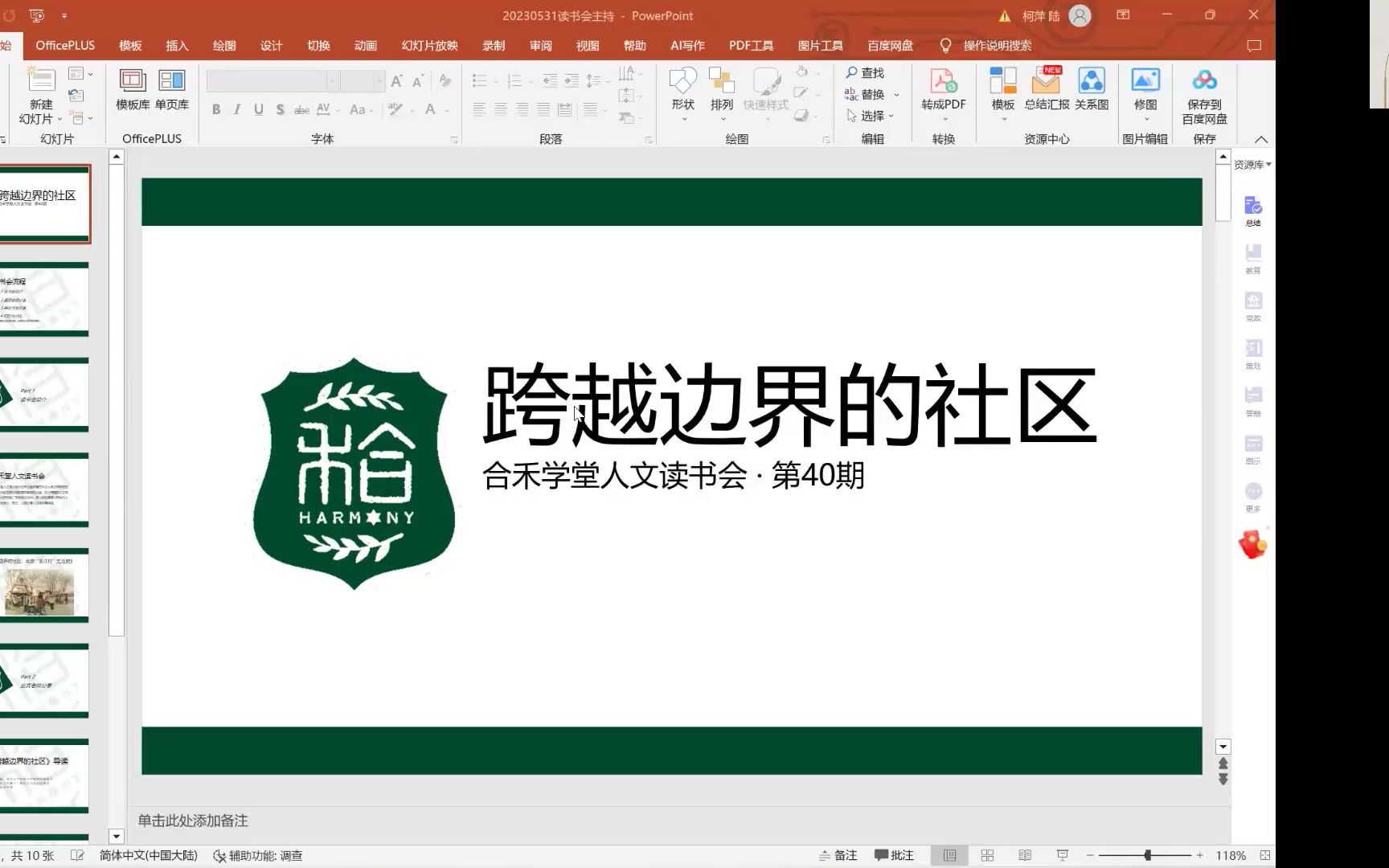The height and width of the screenshot is (868, 1389).
Task: Open 总结 in the resource sidebar
Action: (1253, 211)
